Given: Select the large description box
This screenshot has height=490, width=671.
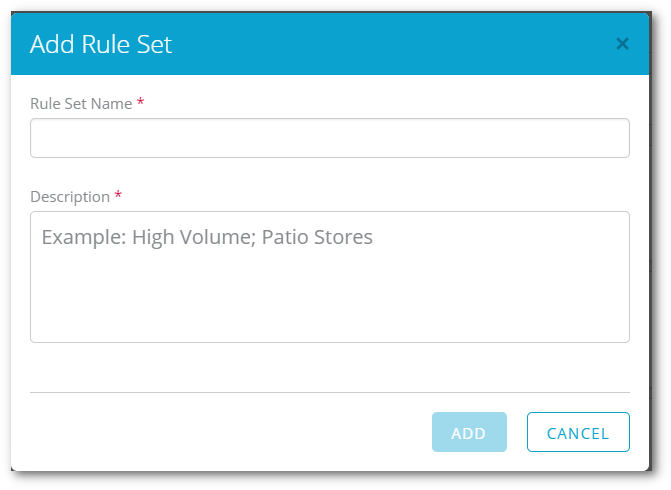Looking at the screenshot, I should click(x=330, y=277).
